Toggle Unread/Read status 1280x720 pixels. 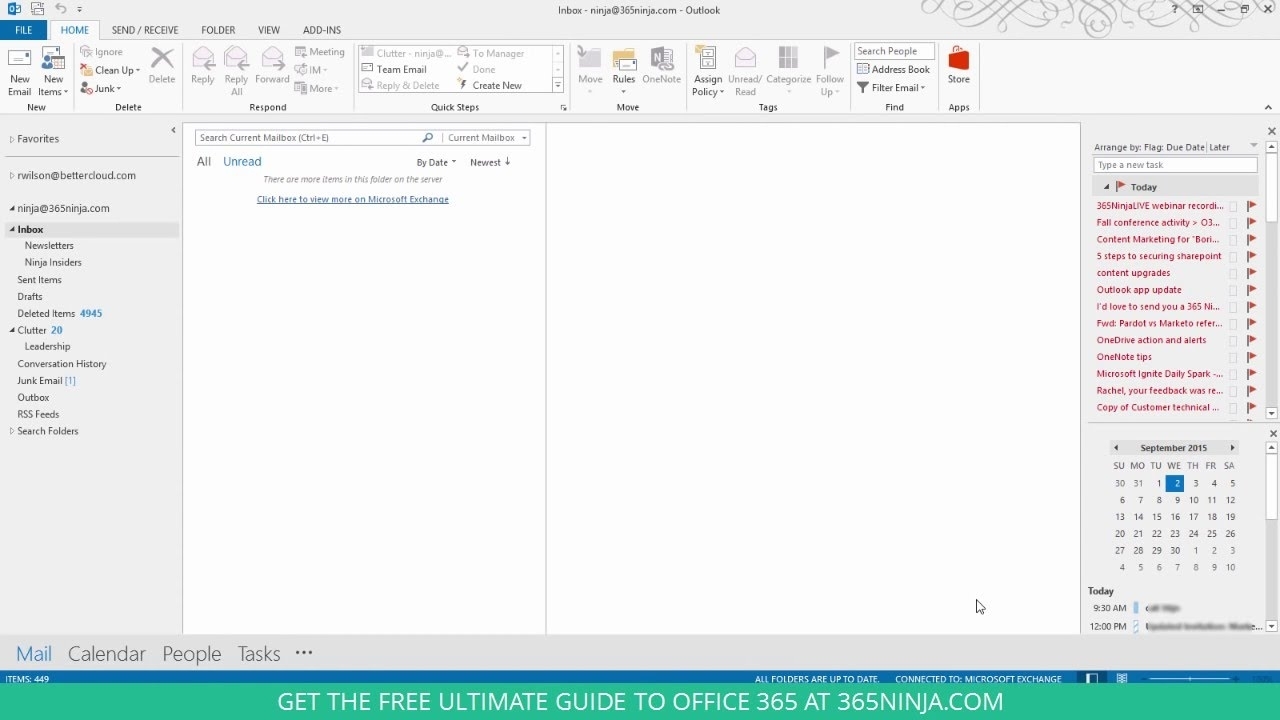pyautogui.click(x=745, y=71)
